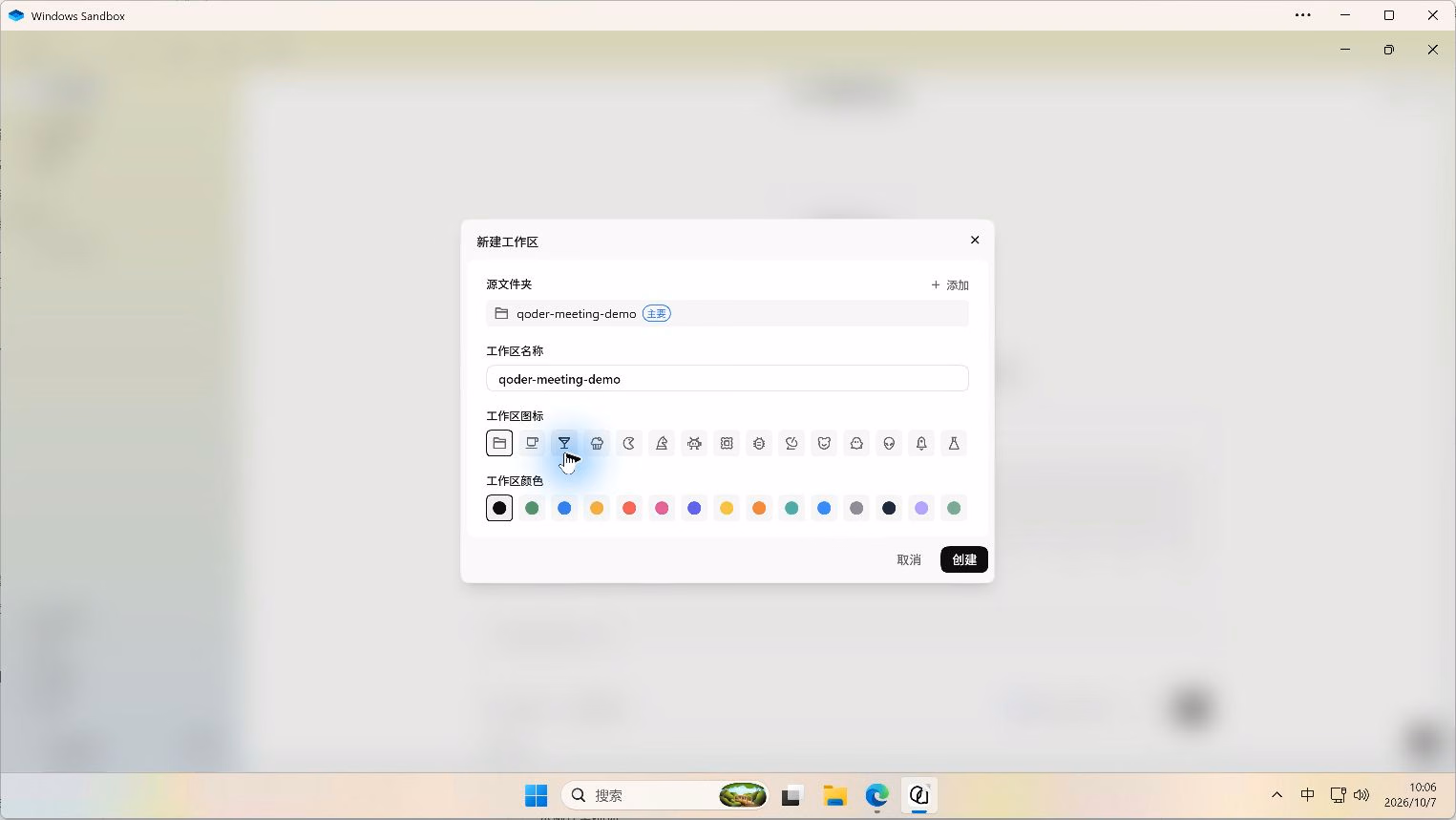Open the volume control in the tray
1456x820 pixels.
[1361, 795]
